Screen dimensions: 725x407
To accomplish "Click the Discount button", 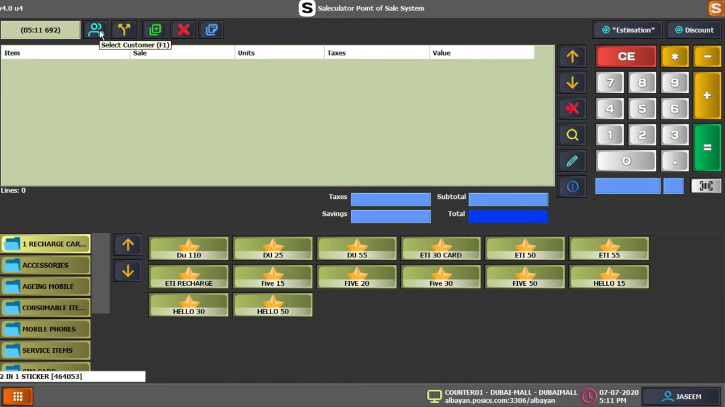I will (x=694, y=30).
